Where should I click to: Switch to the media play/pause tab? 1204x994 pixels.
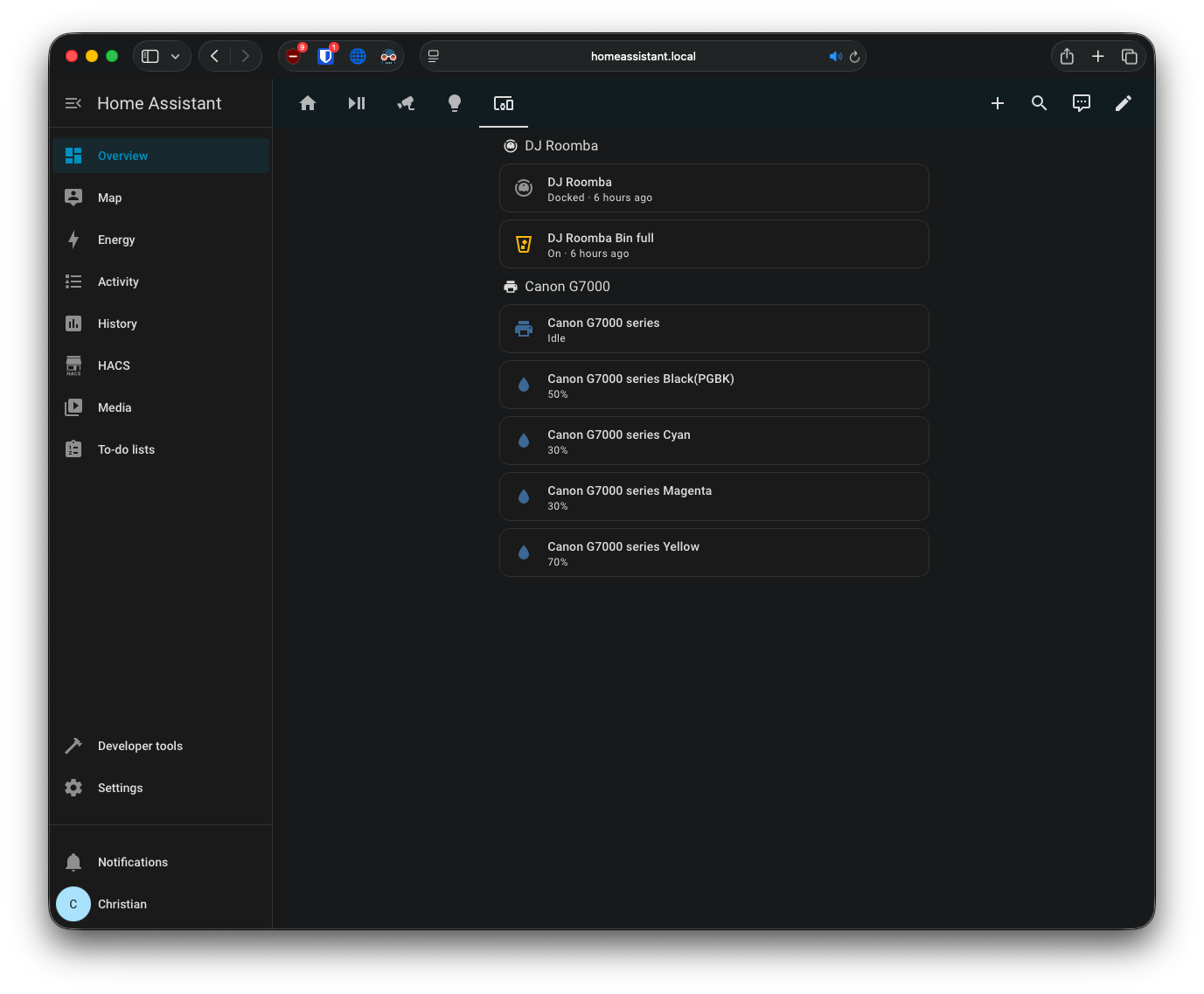click(357, 103)
